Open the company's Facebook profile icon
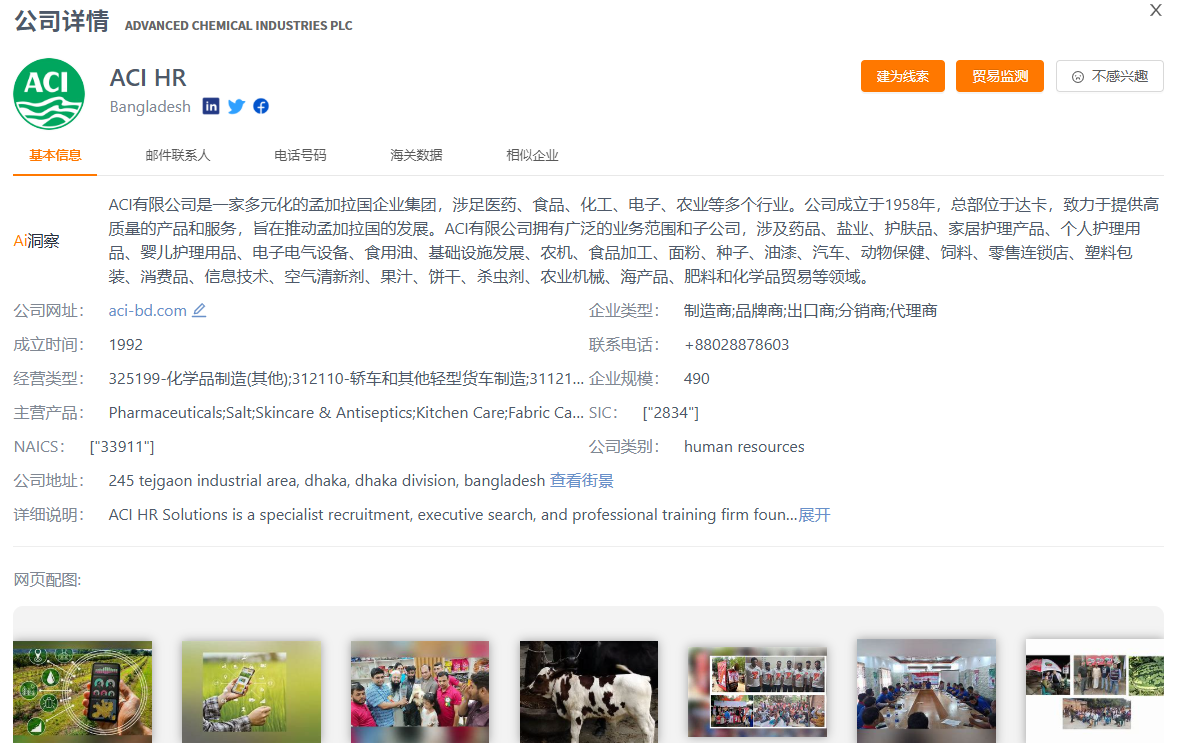Viewport: 1184px width, 743px height. [261, 106]
